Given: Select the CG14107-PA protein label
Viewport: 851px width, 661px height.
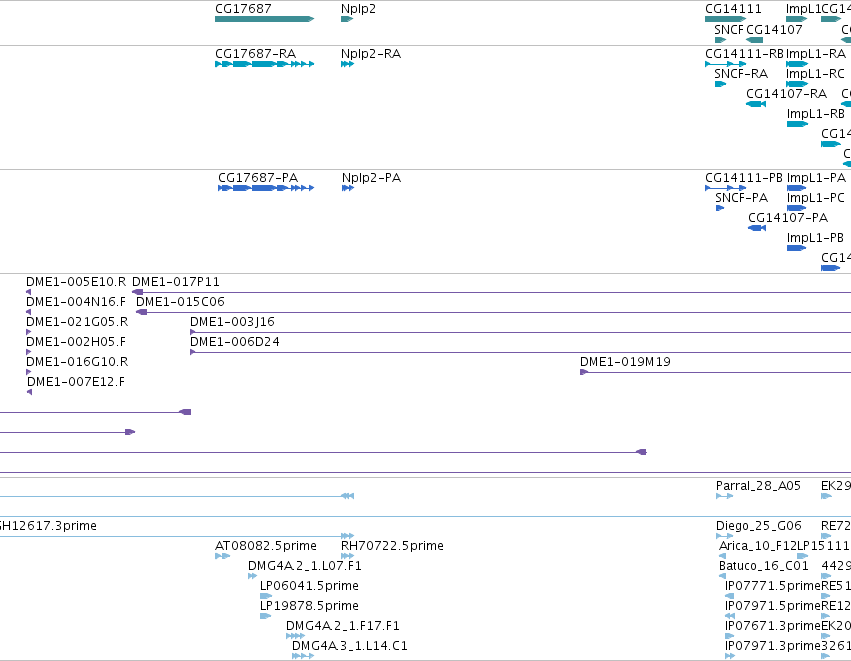Looking at the screenshot, I should (788, 218).
